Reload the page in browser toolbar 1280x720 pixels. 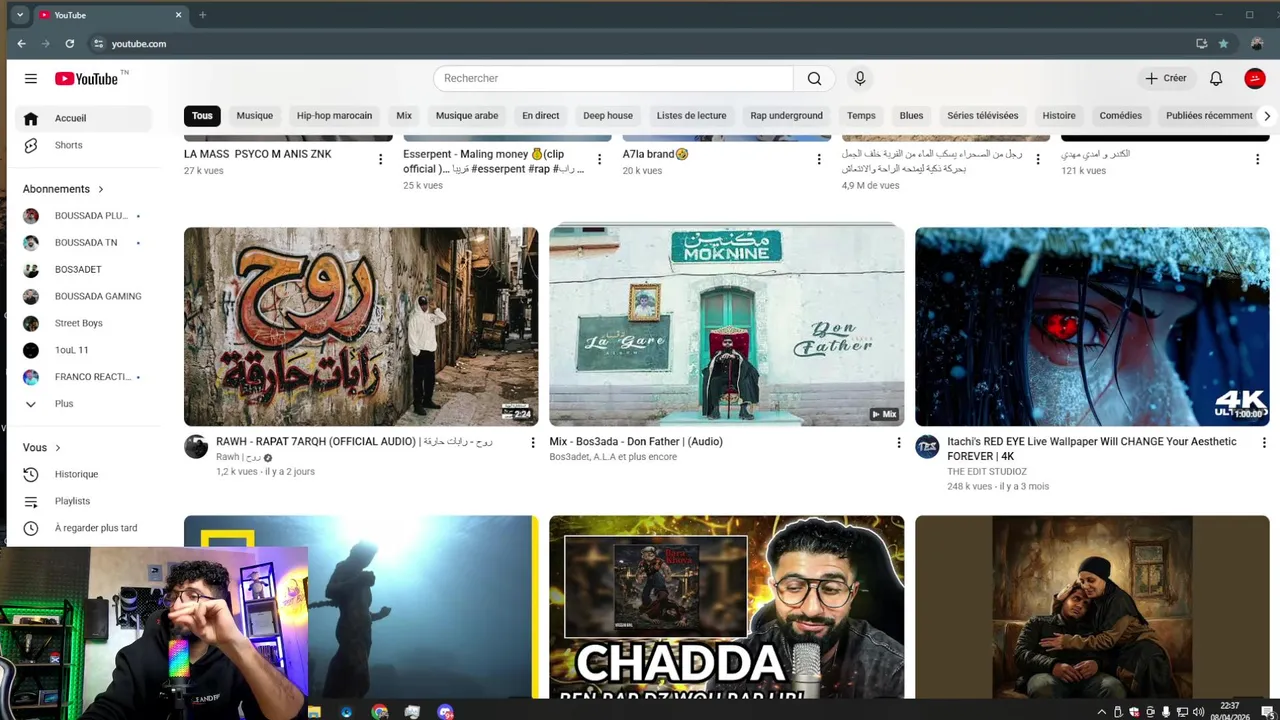(70, 44)
